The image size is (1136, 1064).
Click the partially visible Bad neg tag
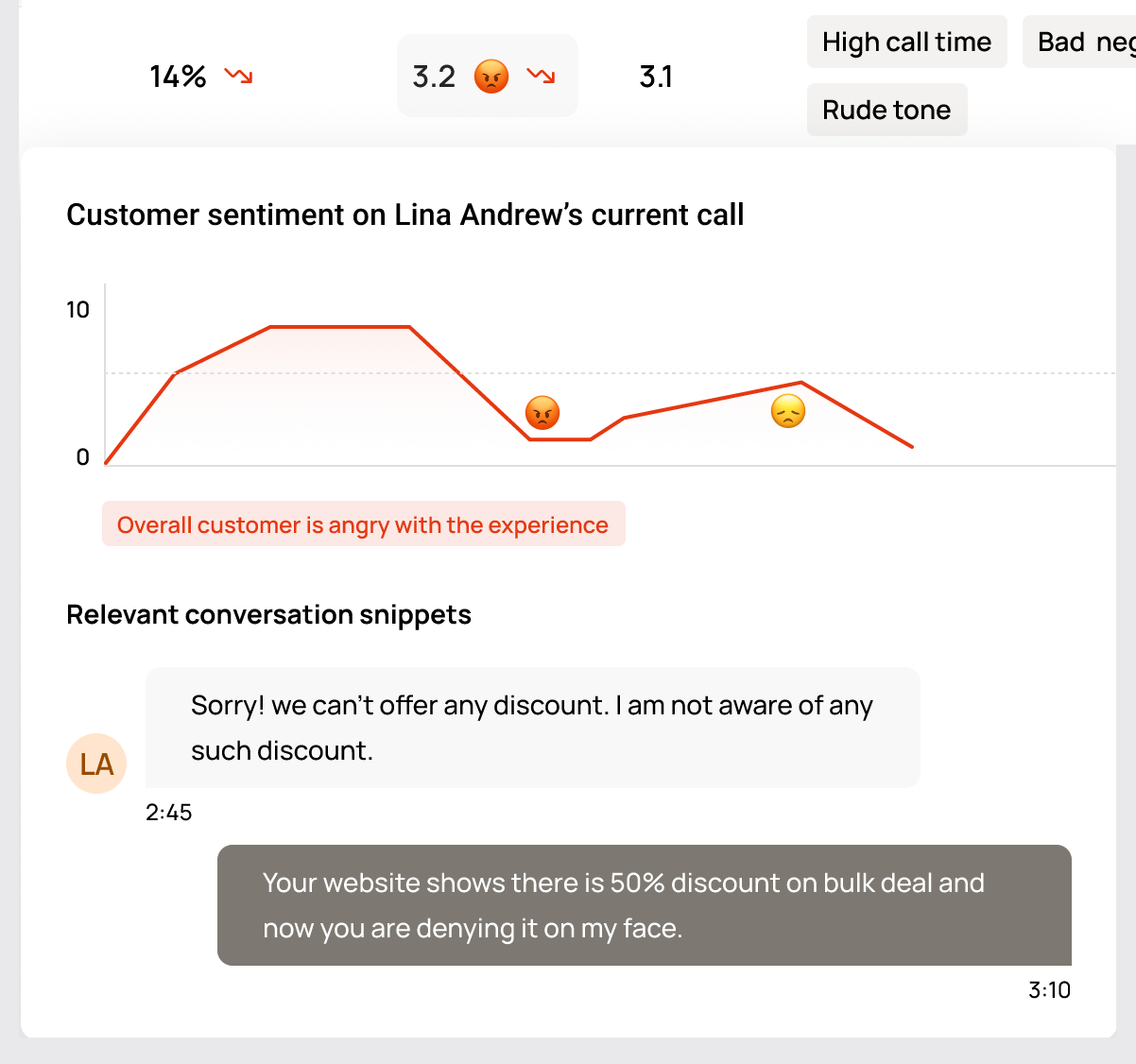tap(1084, 42)
